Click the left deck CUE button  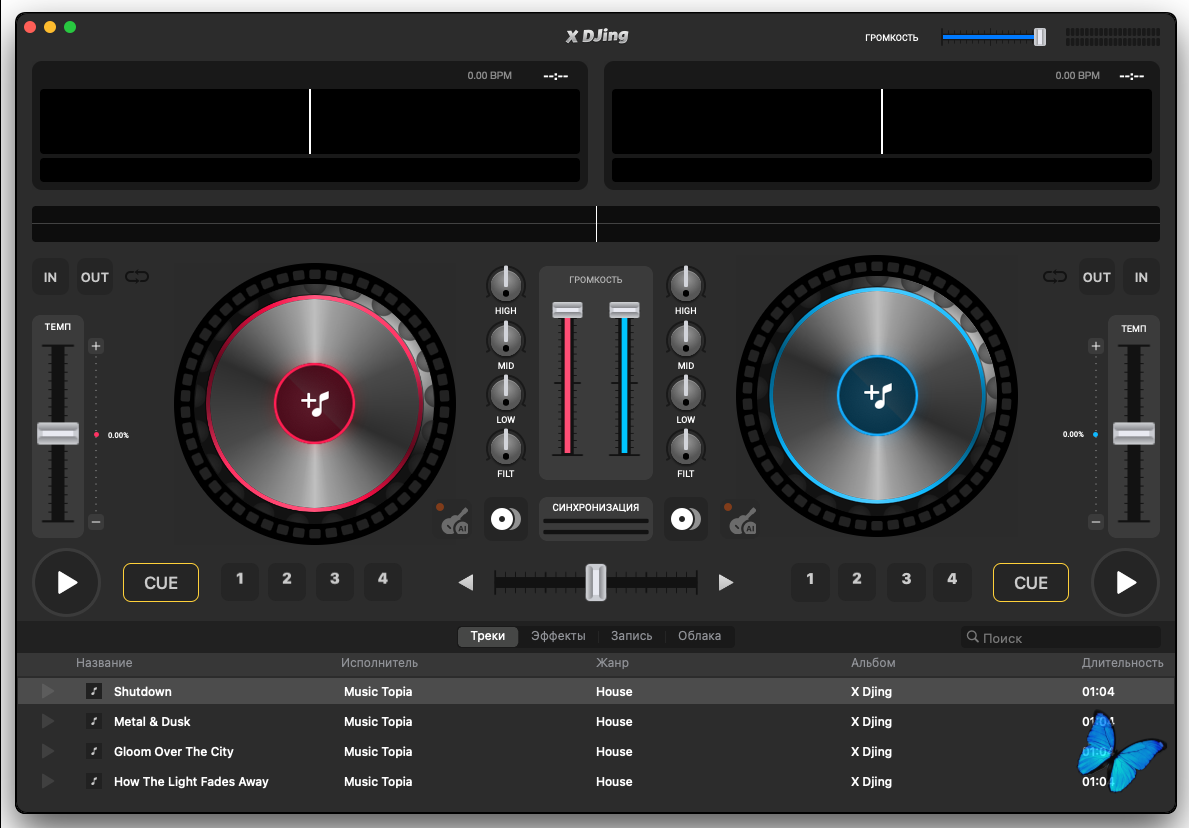pyautogui.click(x=161, y=582)
